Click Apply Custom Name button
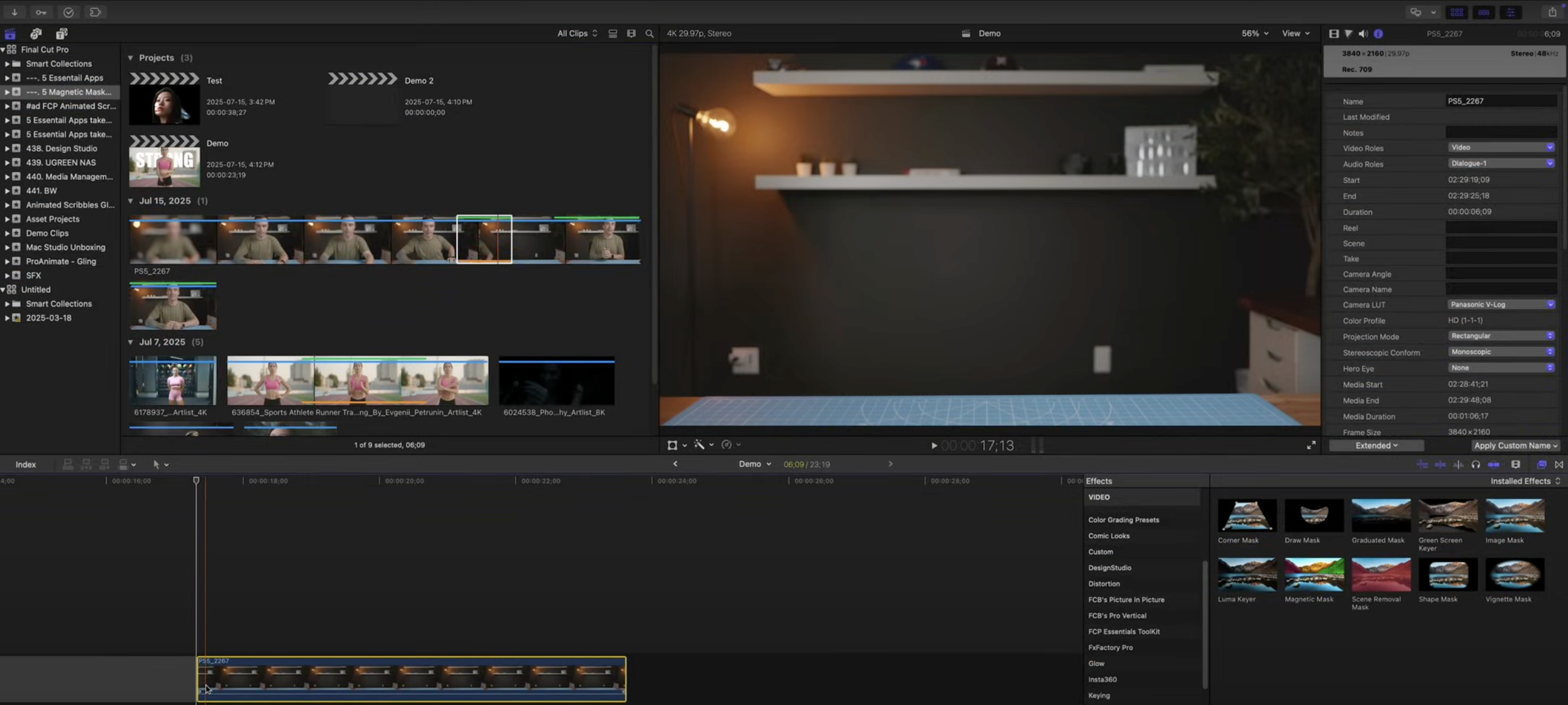1568x705 pixels. (x=1515, y=445)
